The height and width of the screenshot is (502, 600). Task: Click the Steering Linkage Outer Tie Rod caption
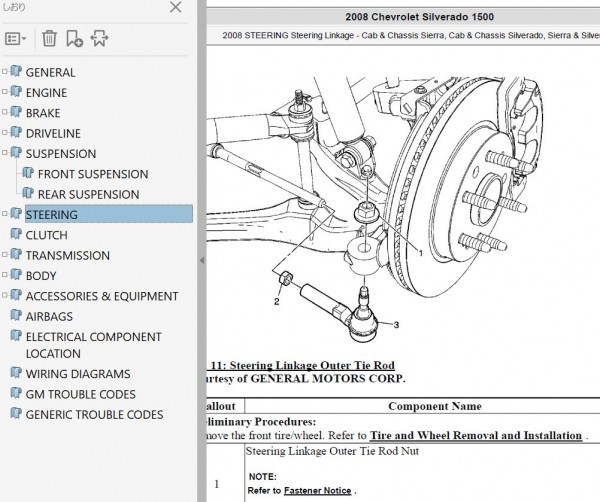301,365
